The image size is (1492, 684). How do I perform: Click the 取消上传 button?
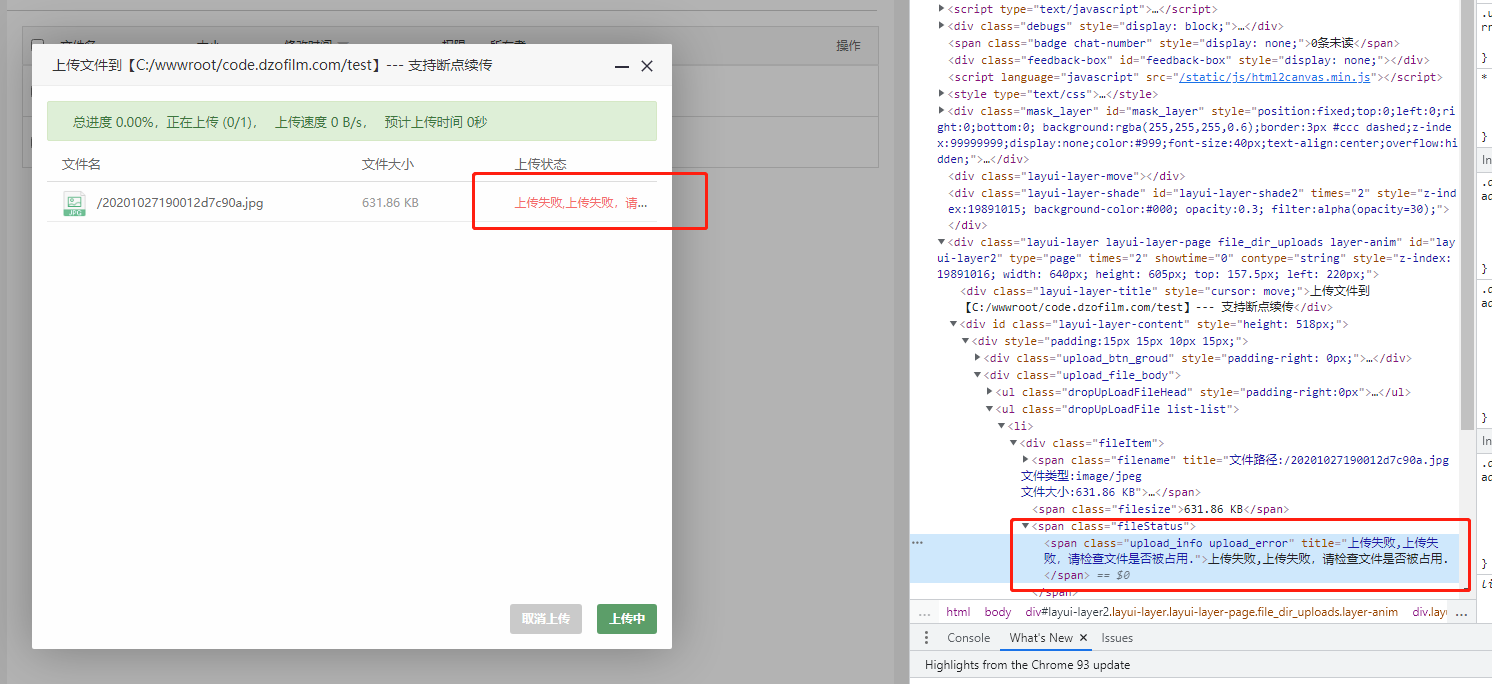tap(545, 619)
